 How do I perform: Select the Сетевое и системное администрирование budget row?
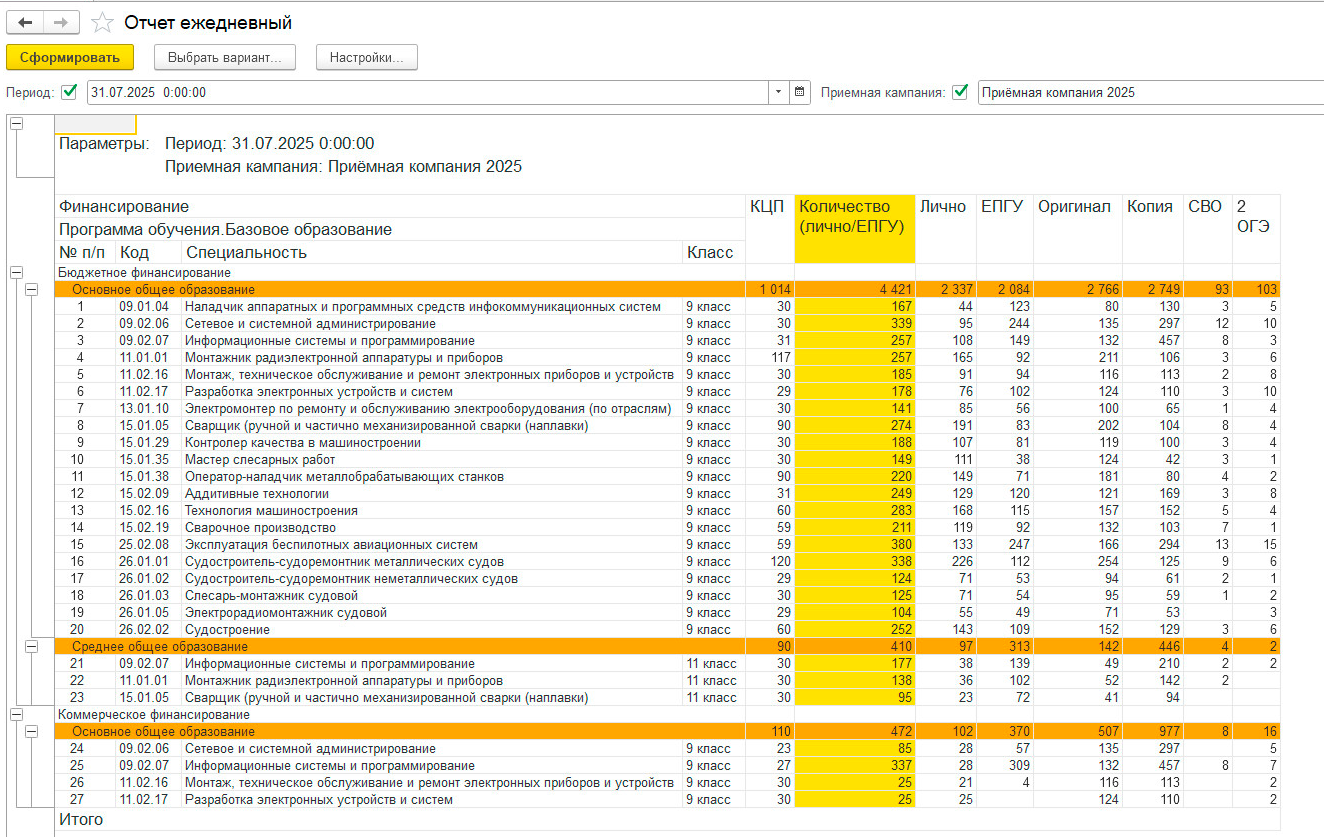668,324
